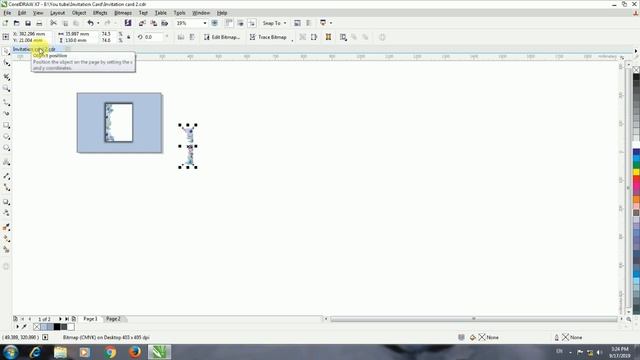
Task: Switch to the Page 1 tab
Action: [91, 319]
